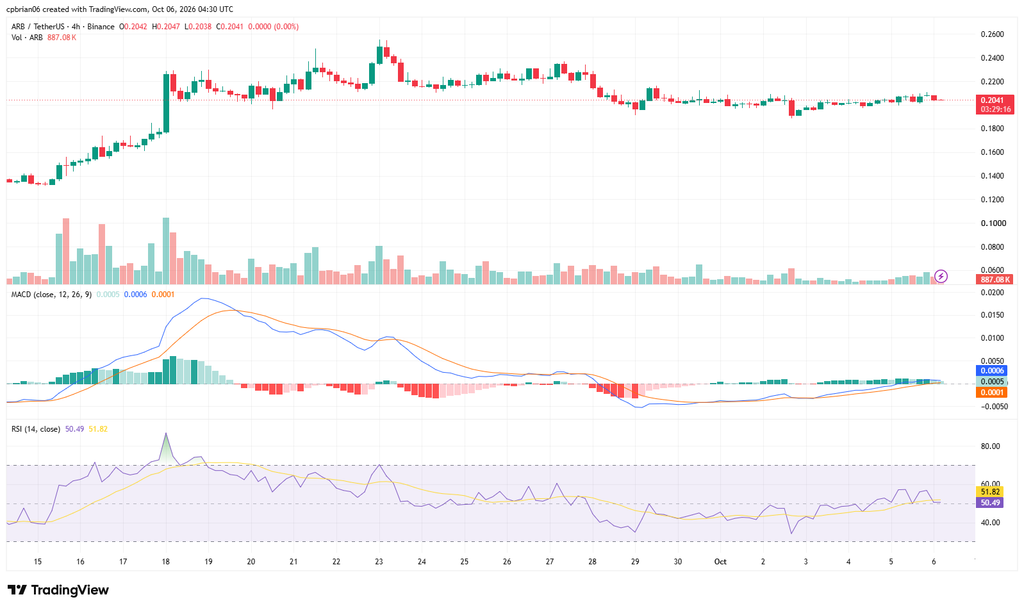Select the Vol · ARB indicator legend
Image resolution: width=1024 pixels, height=609 pixels.
(27, 37)
